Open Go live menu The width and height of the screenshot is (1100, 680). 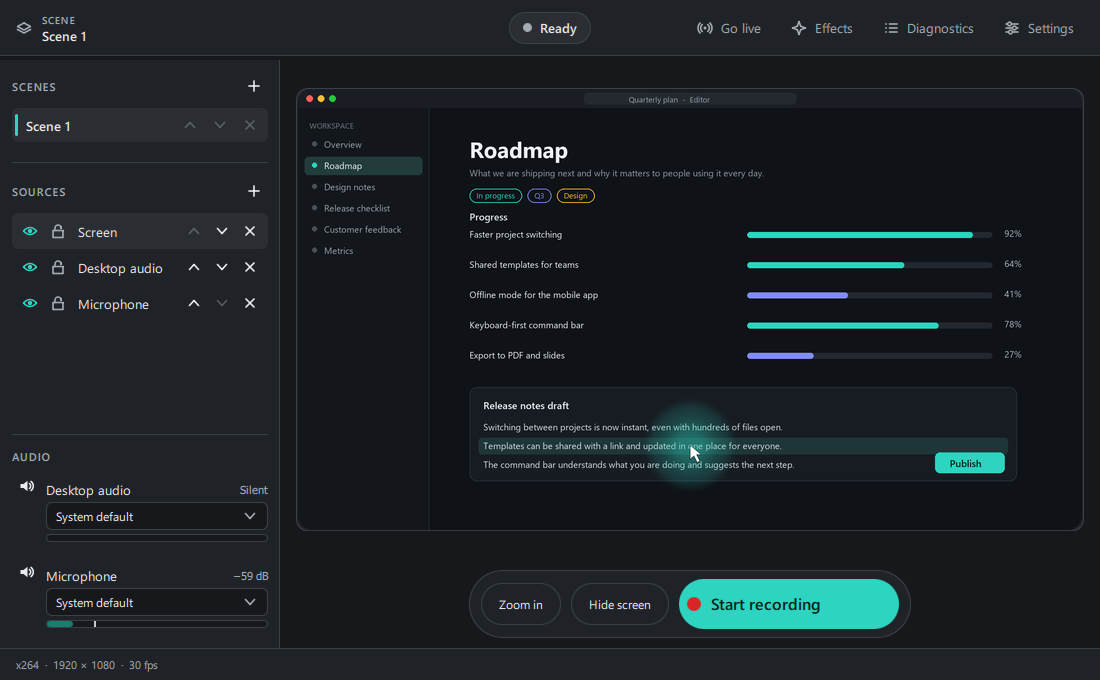[728, 29]
